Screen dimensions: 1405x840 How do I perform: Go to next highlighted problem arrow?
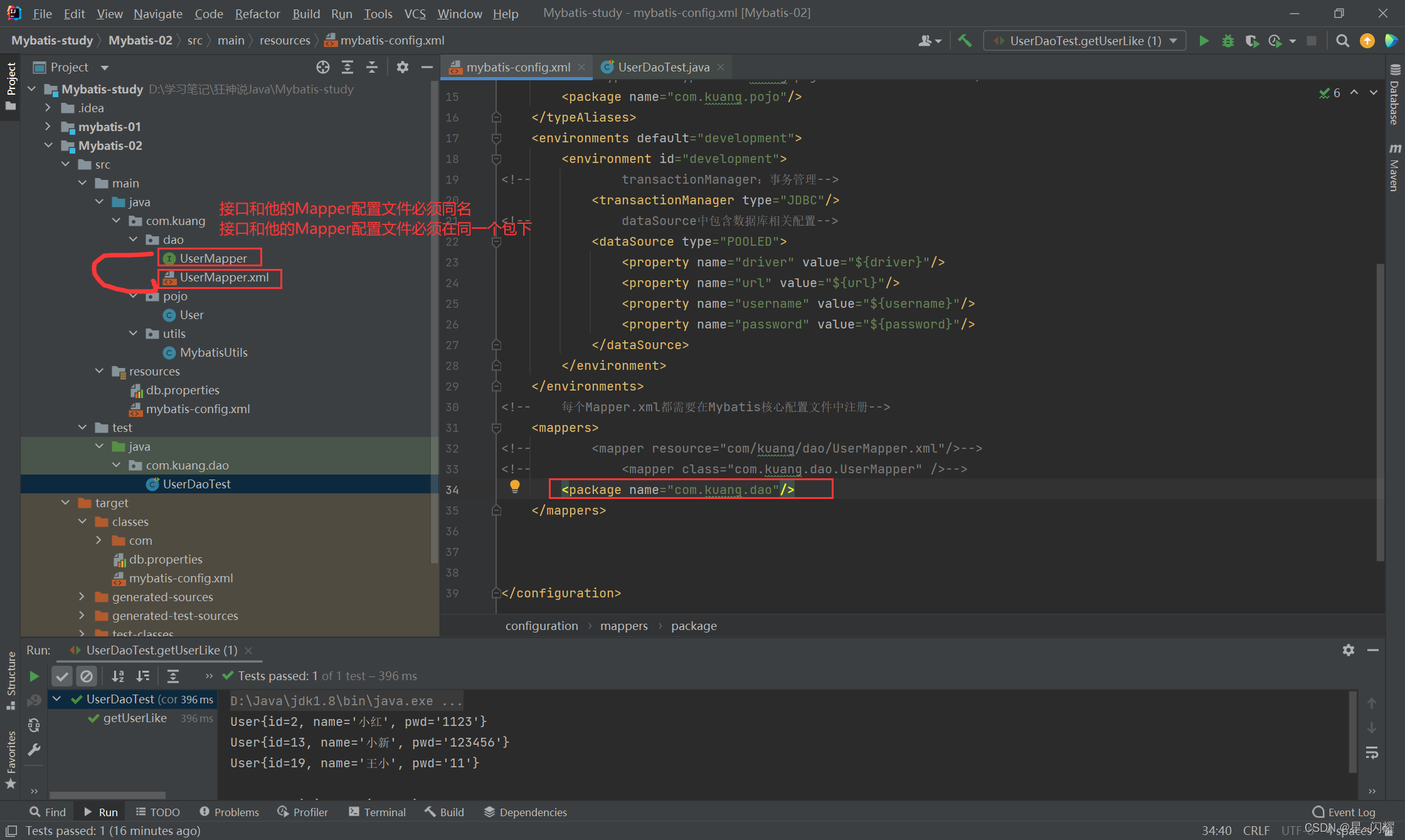[x=1374, y=93]
